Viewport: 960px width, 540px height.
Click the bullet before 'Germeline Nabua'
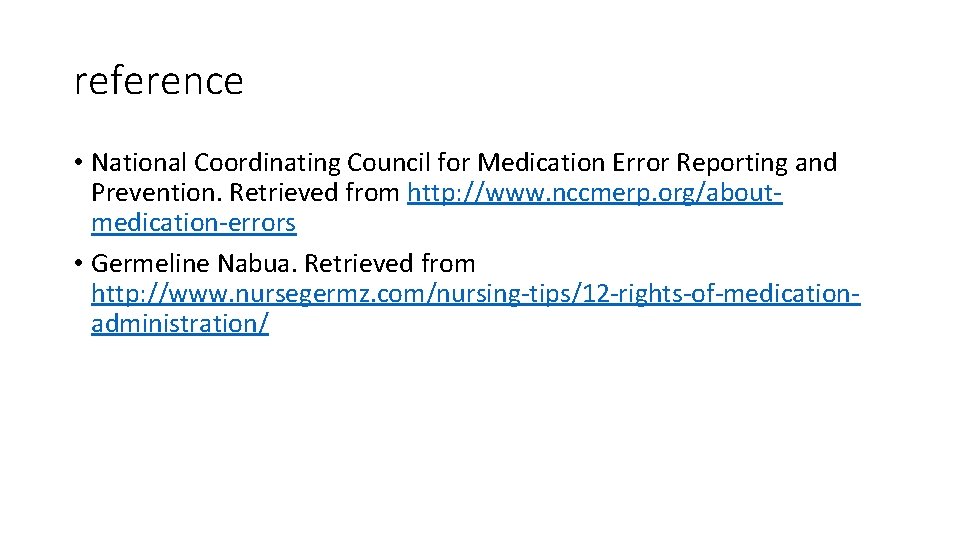[78, 264]
